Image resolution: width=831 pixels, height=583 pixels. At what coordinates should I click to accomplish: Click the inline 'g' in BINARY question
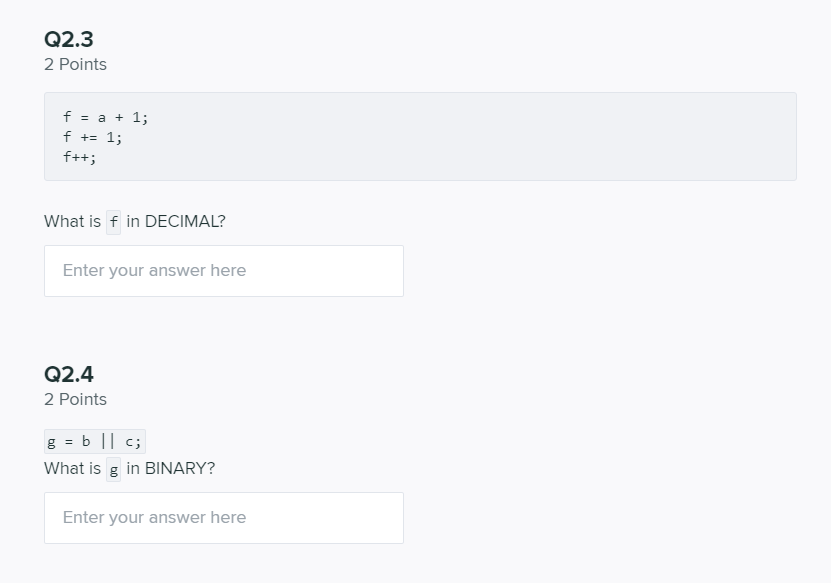pyautogui.click(x=113, y=469)
